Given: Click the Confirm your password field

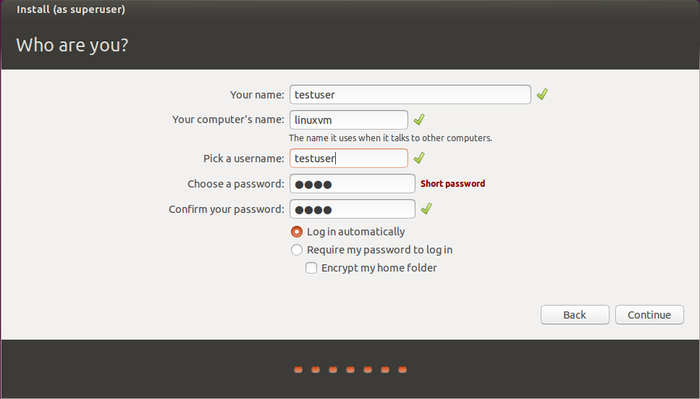Looking at the screenshot, I should 352,209.
